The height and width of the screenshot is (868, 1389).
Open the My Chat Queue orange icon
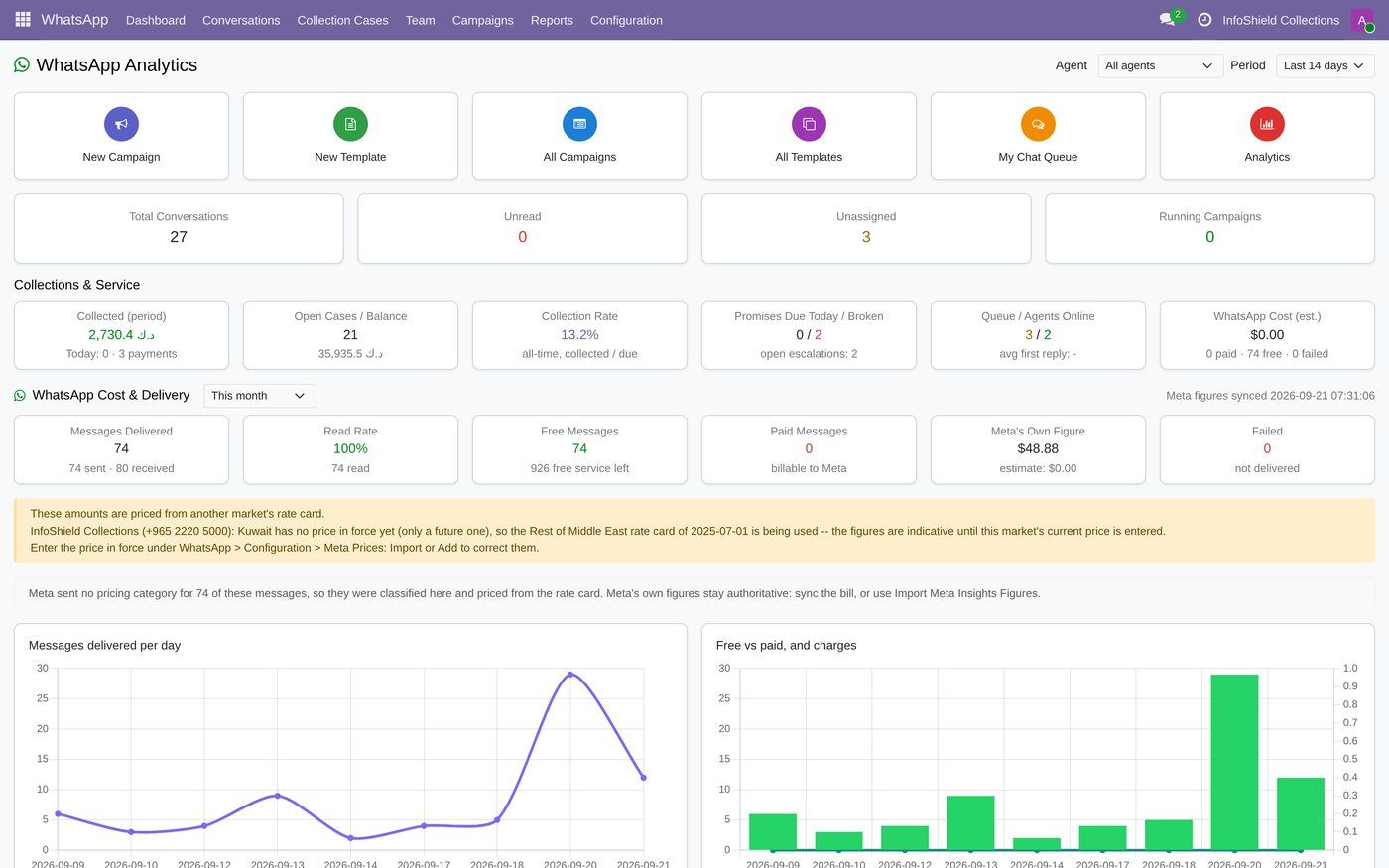[x=1038, y=124]
